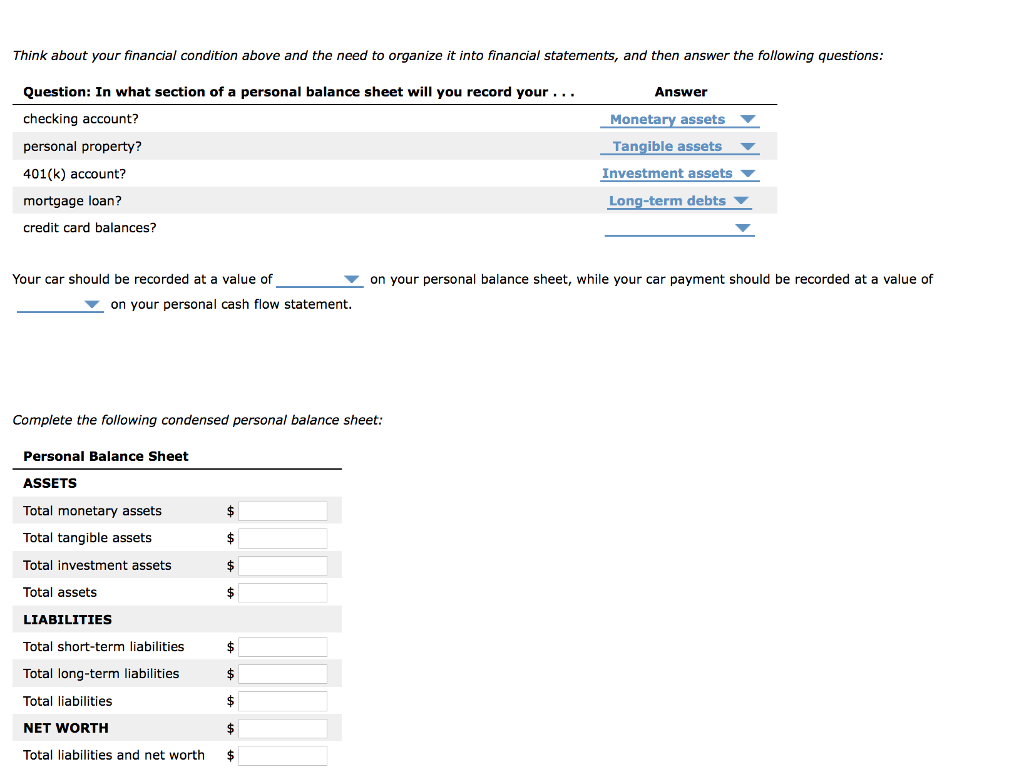
Task: Click the ASSETS section heading
Action: coord(50,483)
